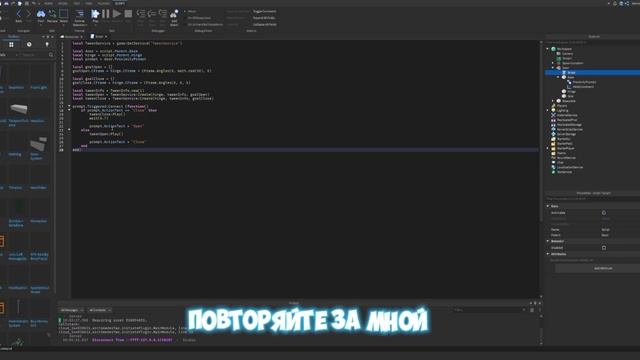This screenshot has width=640, height=360.
Task: Select On Unhandled Exceptions option
Action: (x=204, y=24)
